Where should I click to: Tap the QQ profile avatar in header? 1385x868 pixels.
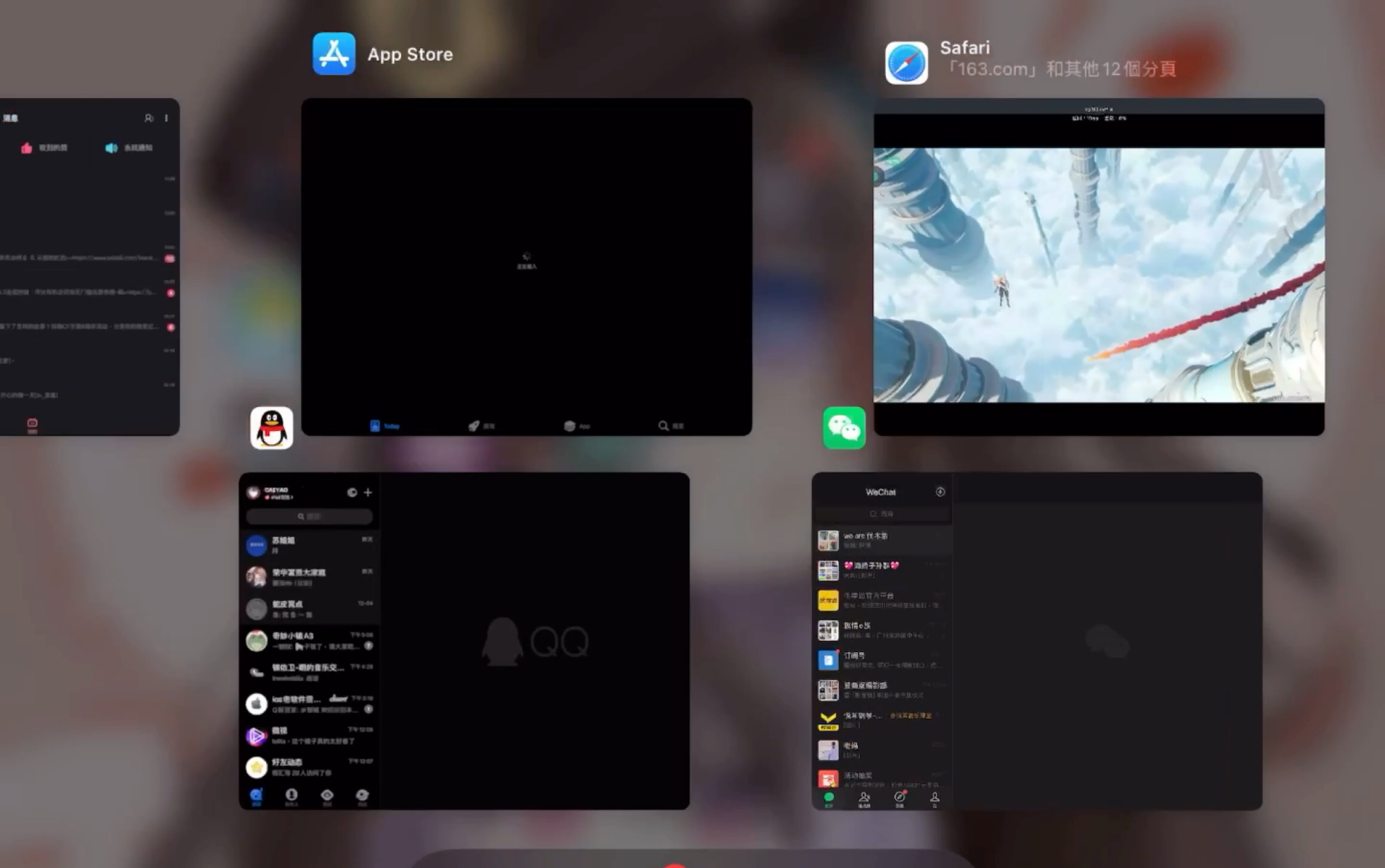pos(254,493)
